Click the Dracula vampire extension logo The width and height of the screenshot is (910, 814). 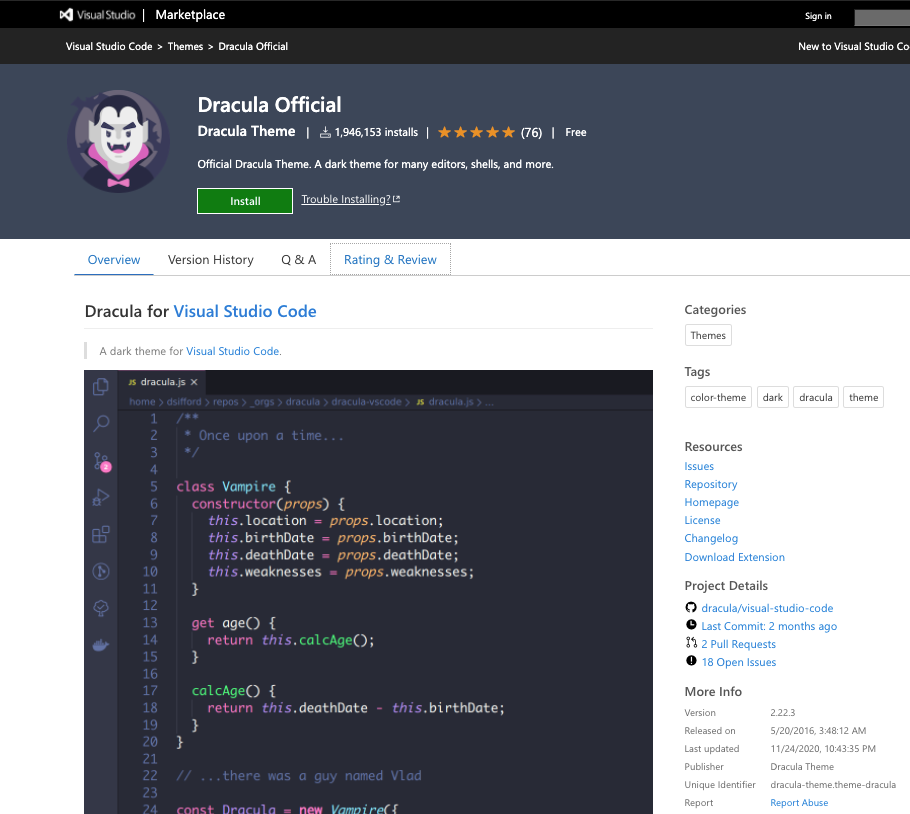pos(118,141)
